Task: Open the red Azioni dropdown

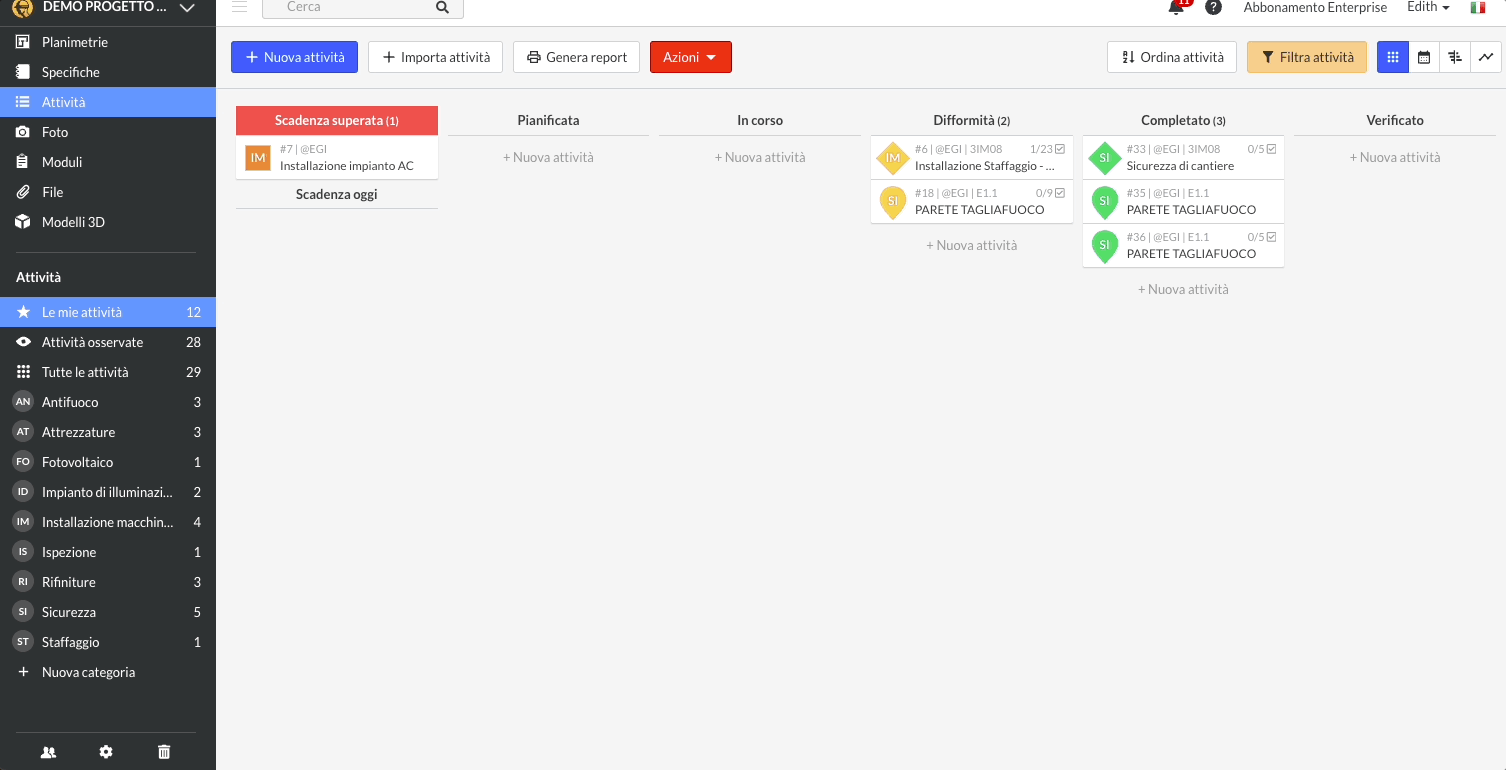Action: [691, 57]
